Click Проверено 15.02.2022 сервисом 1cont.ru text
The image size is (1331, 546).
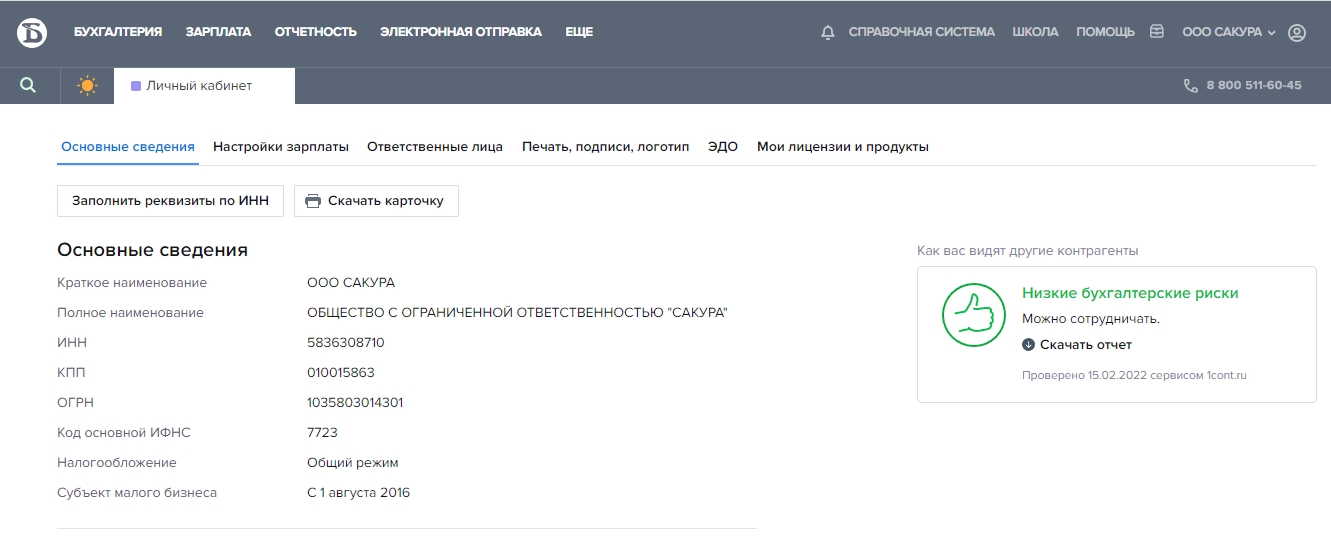click(x=1134, y=376)
